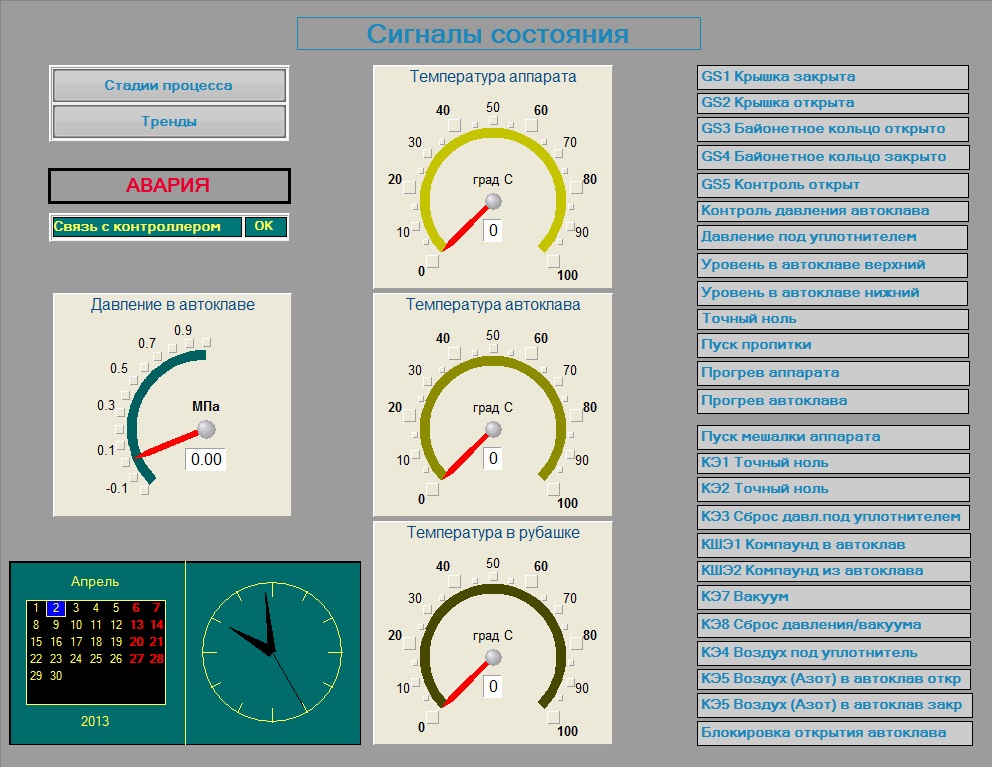This screenshot has height=767, width=992.
Task: Toggle GS3 Байонетное кольцо открыто signal
Action: (x=832, y=129)
